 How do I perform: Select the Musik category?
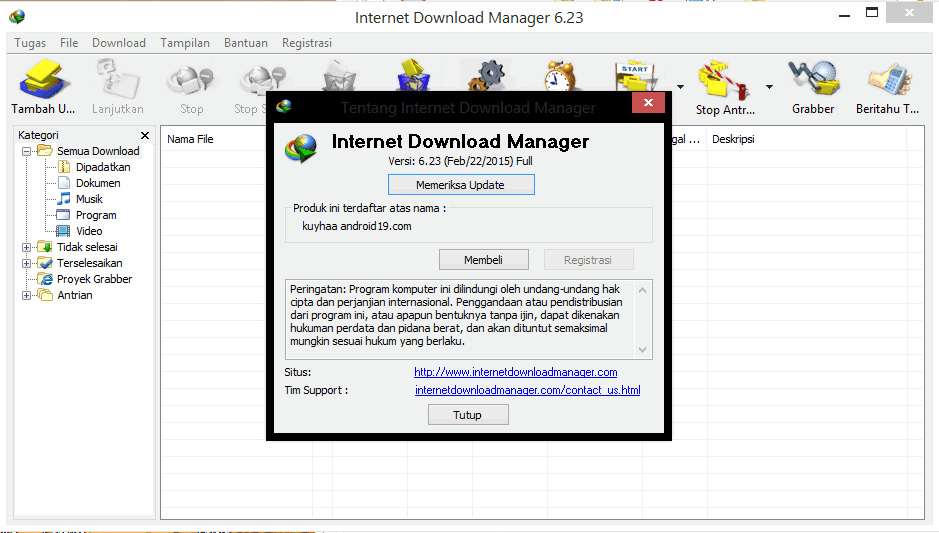click(x=89, y=199)
